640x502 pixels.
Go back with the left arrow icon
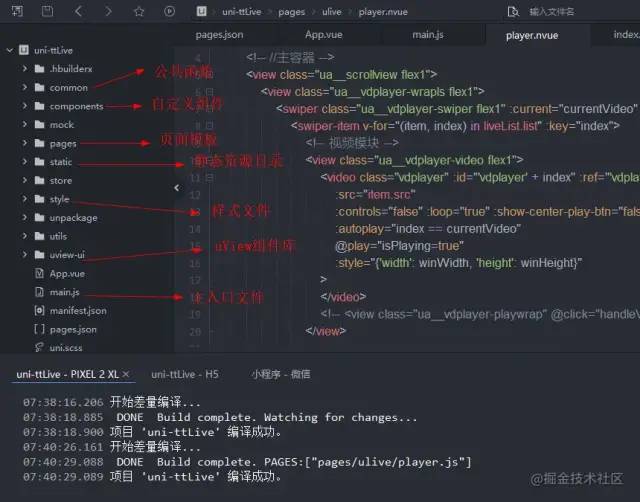pos(79,11)
